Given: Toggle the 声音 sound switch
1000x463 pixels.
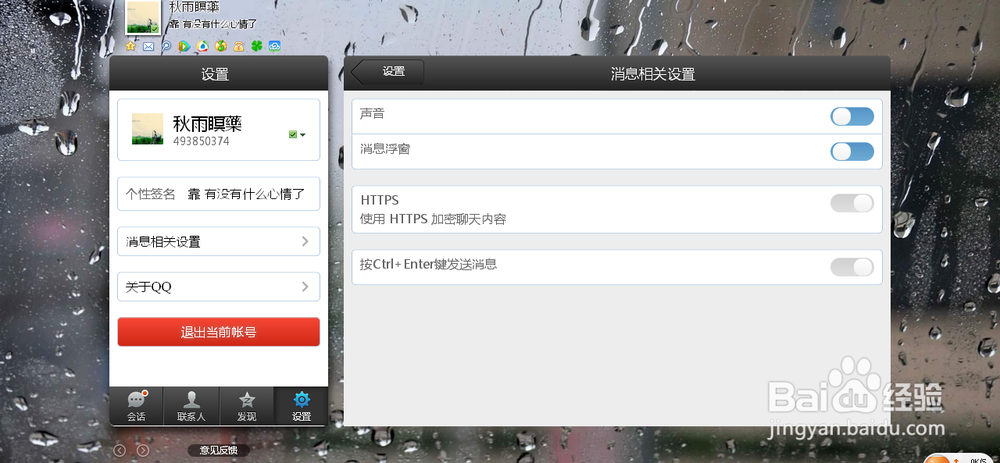Looking at the screenshot, I should point(852,116).
